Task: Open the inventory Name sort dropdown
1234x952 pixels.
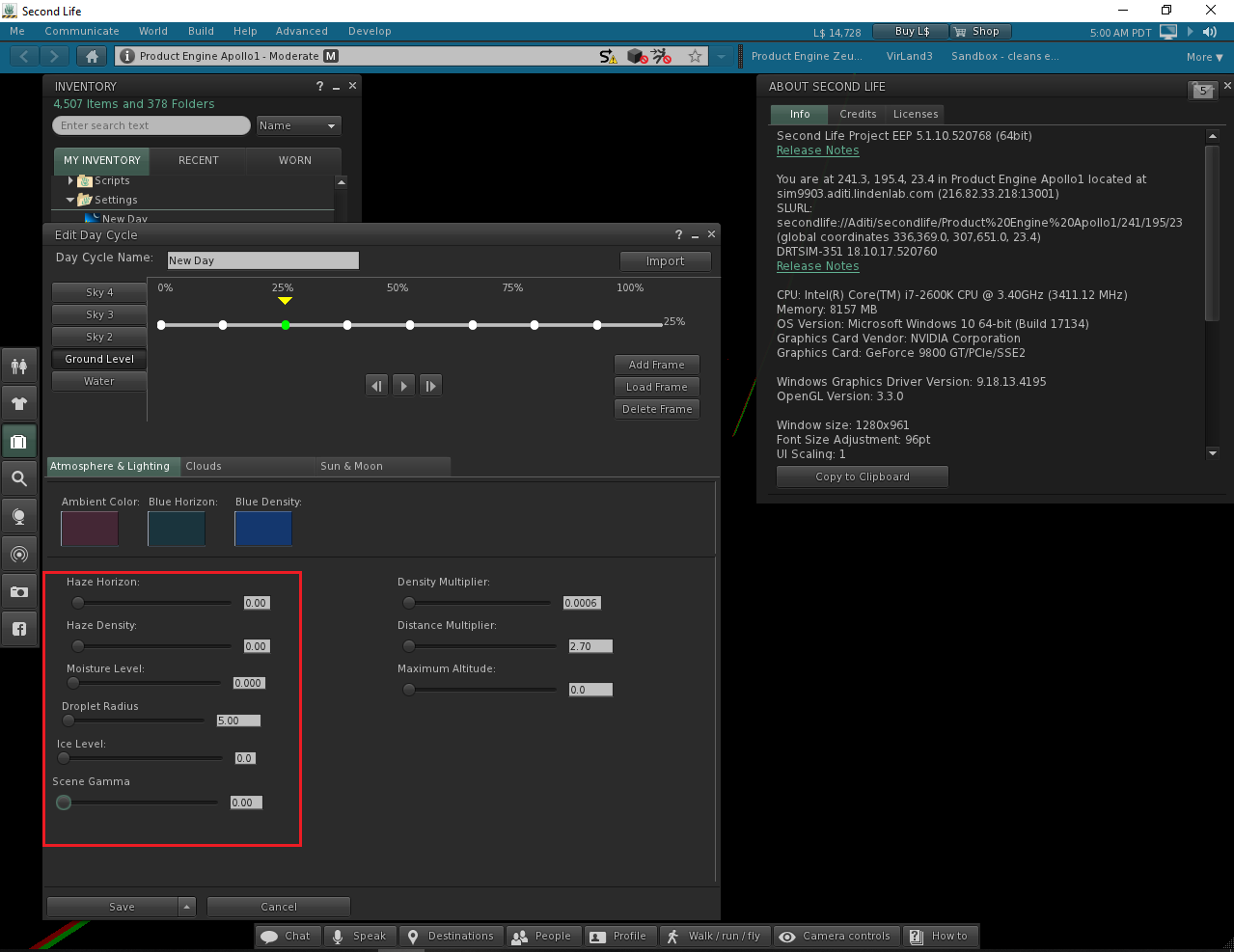Action: (298, 125)
